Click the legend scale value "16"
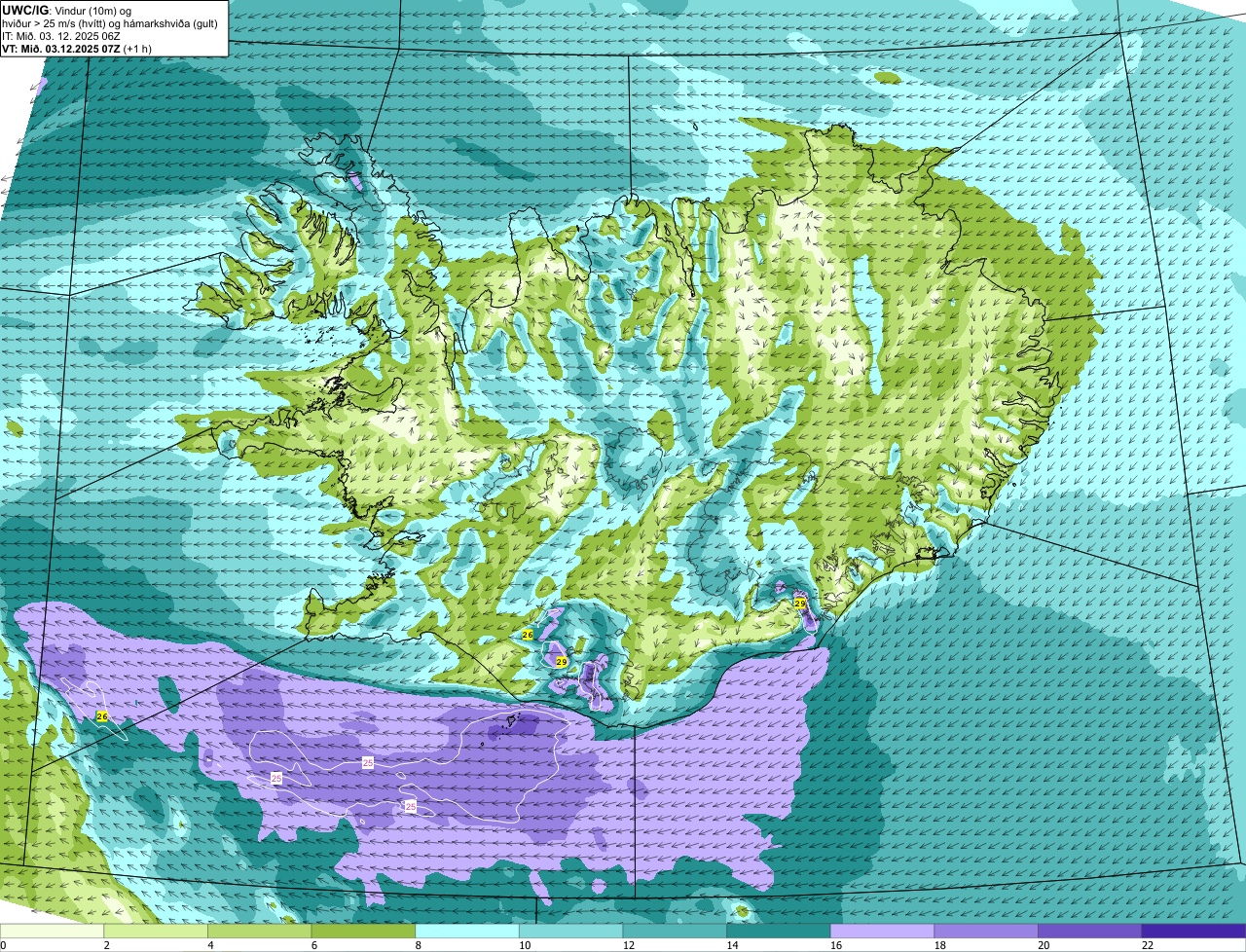The width and height of the screenshot is (1246, 952). [835, 945]
